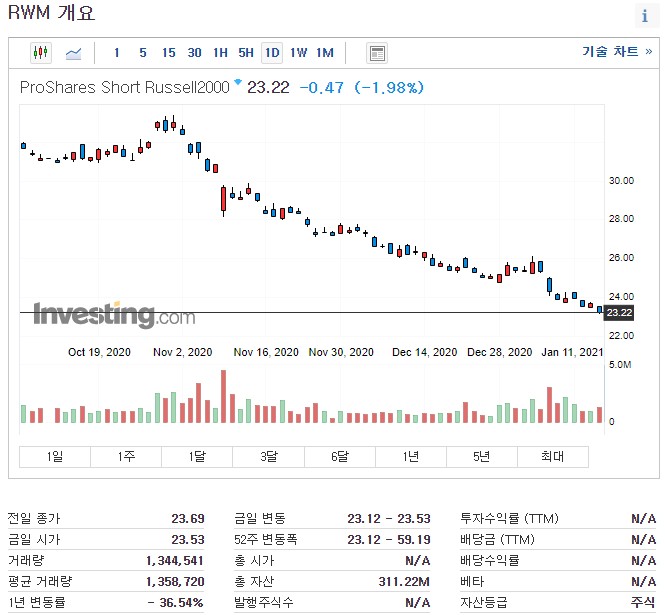
Task: Open the news overlay icon in toolbar
Action: pyautogui.click(x=377, y=53)
